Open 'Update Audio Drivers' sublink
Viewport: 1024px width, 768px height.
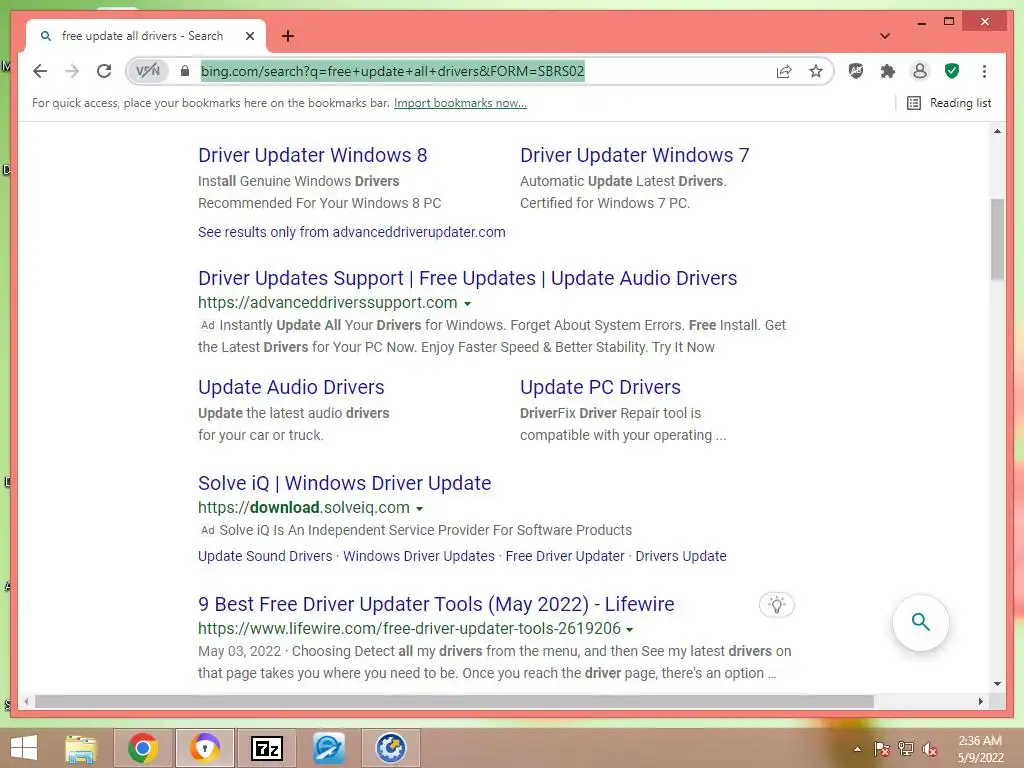click(291, 387)
